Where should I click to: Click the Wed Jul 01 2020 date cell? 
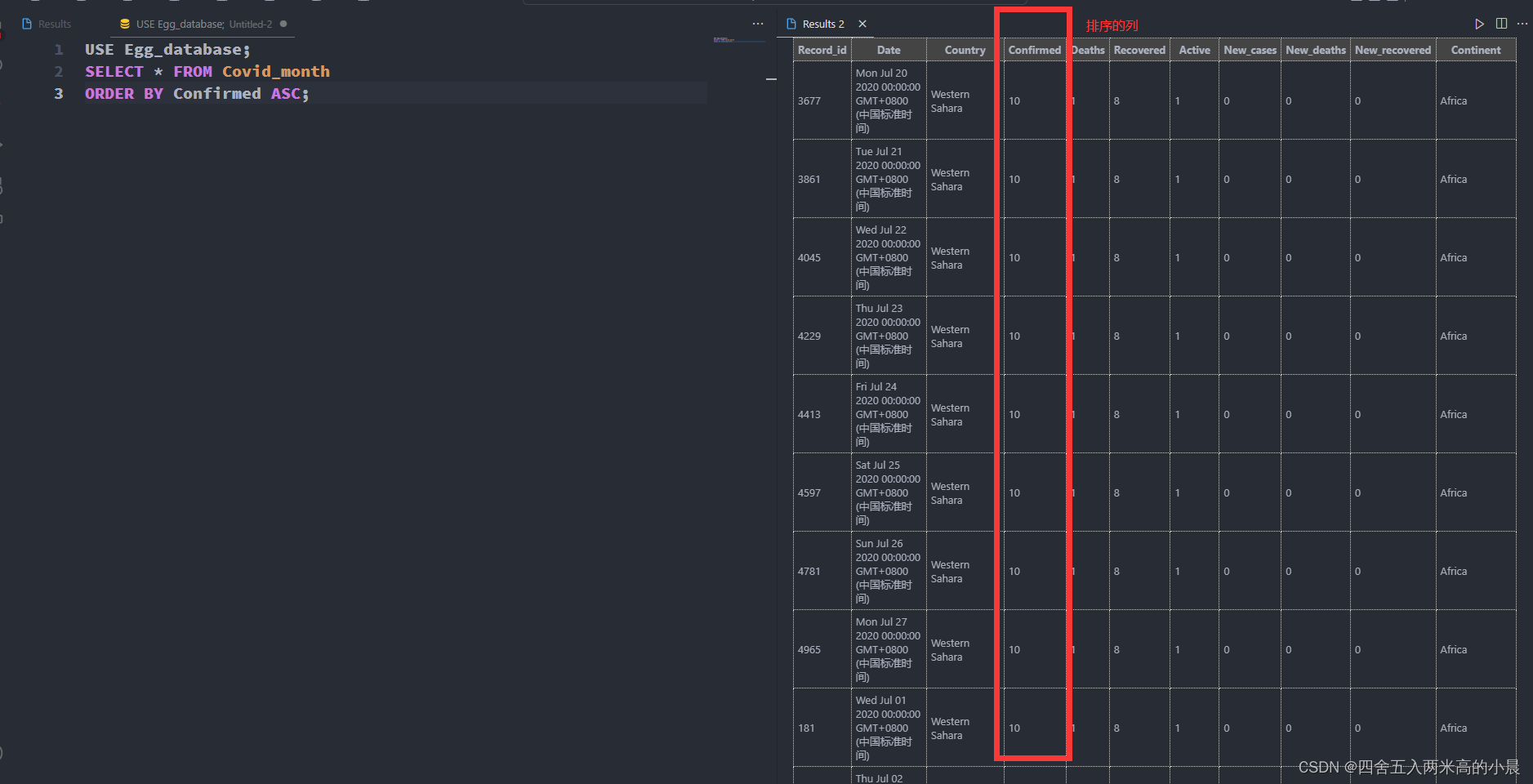889,728
